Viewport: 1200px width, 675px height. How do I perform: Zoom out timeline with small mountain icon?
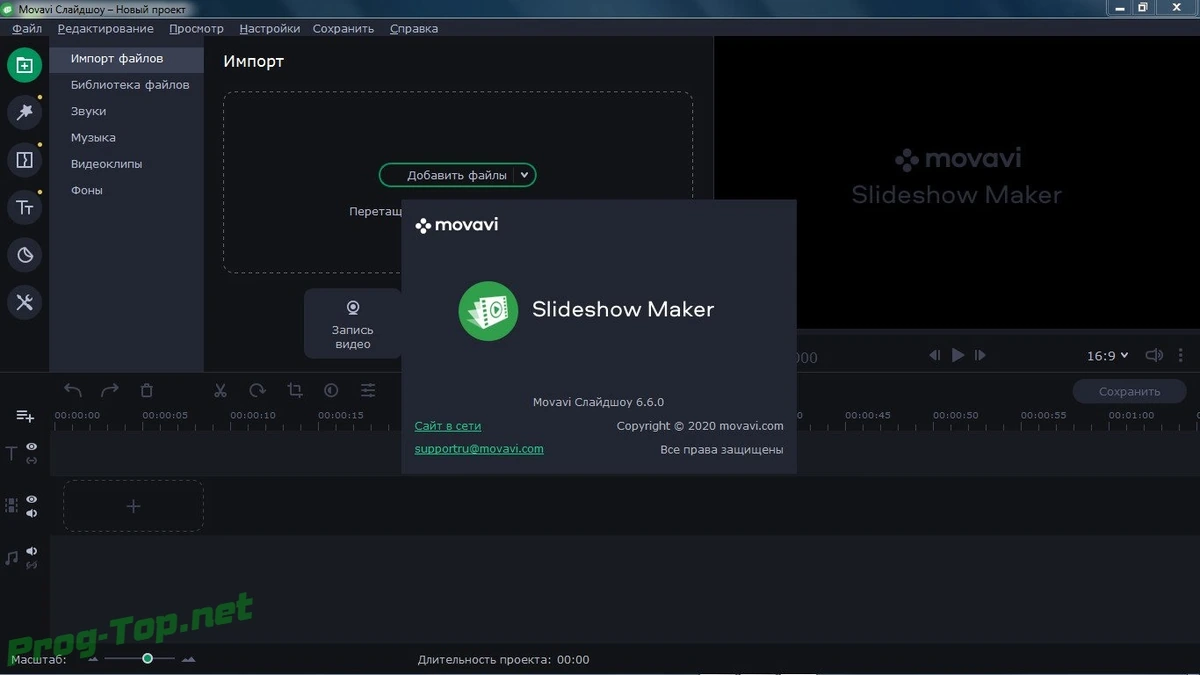(93, 659)
